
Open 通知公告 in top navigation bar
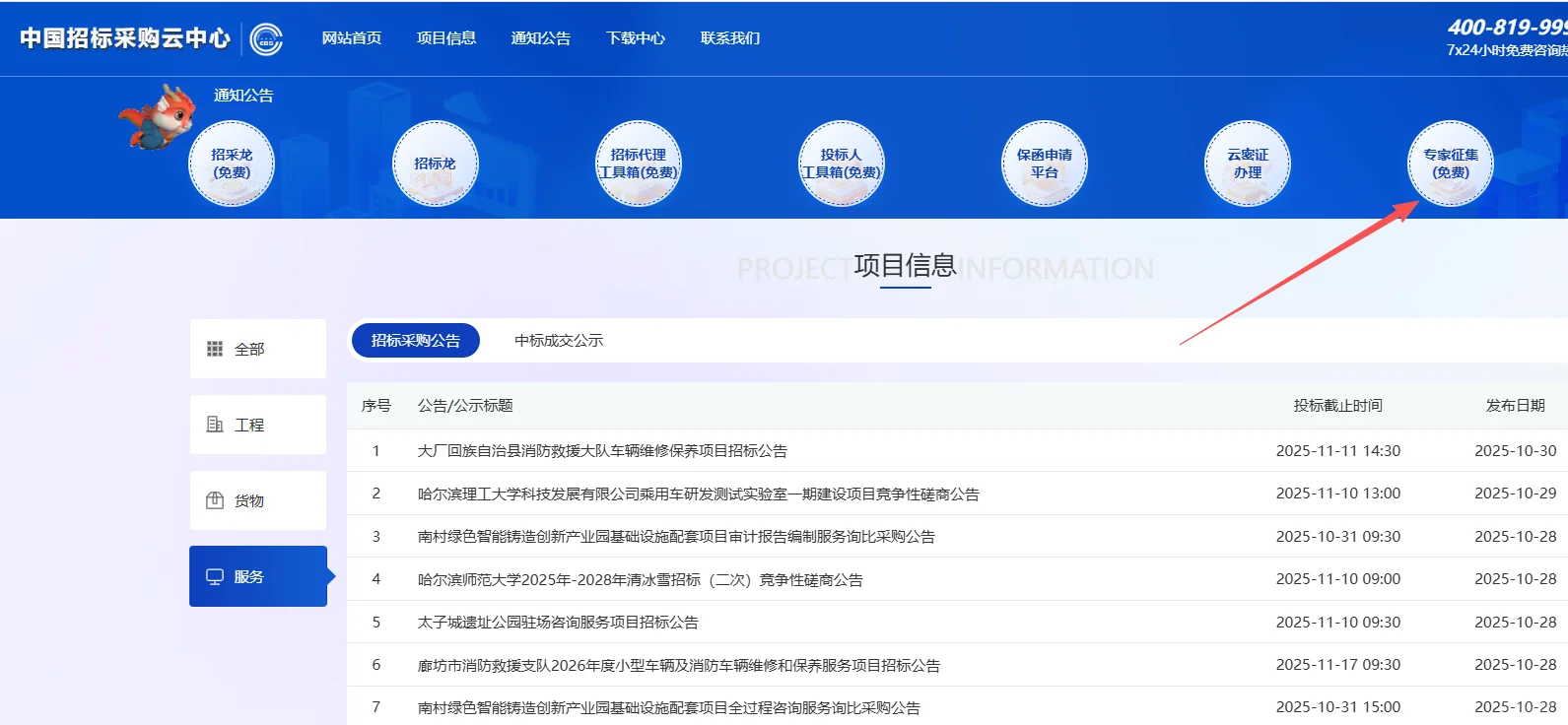[x=541, y=38]
